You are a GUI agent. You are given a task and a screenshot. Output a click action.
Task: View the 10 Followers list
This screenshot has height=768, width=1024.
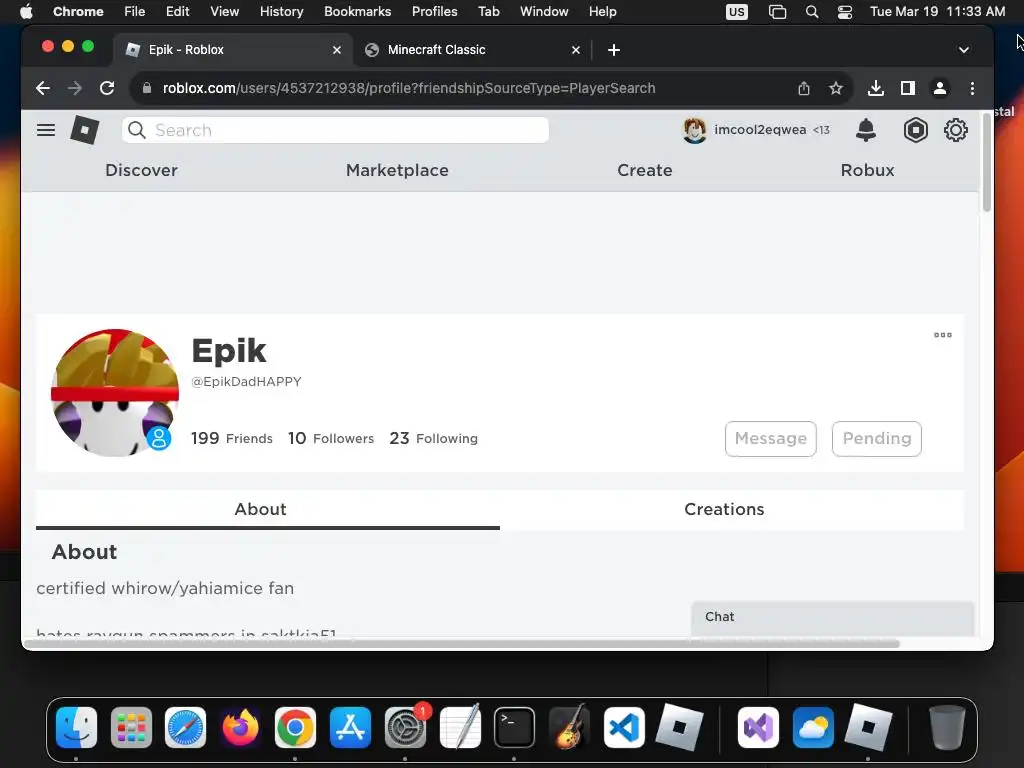331,438
